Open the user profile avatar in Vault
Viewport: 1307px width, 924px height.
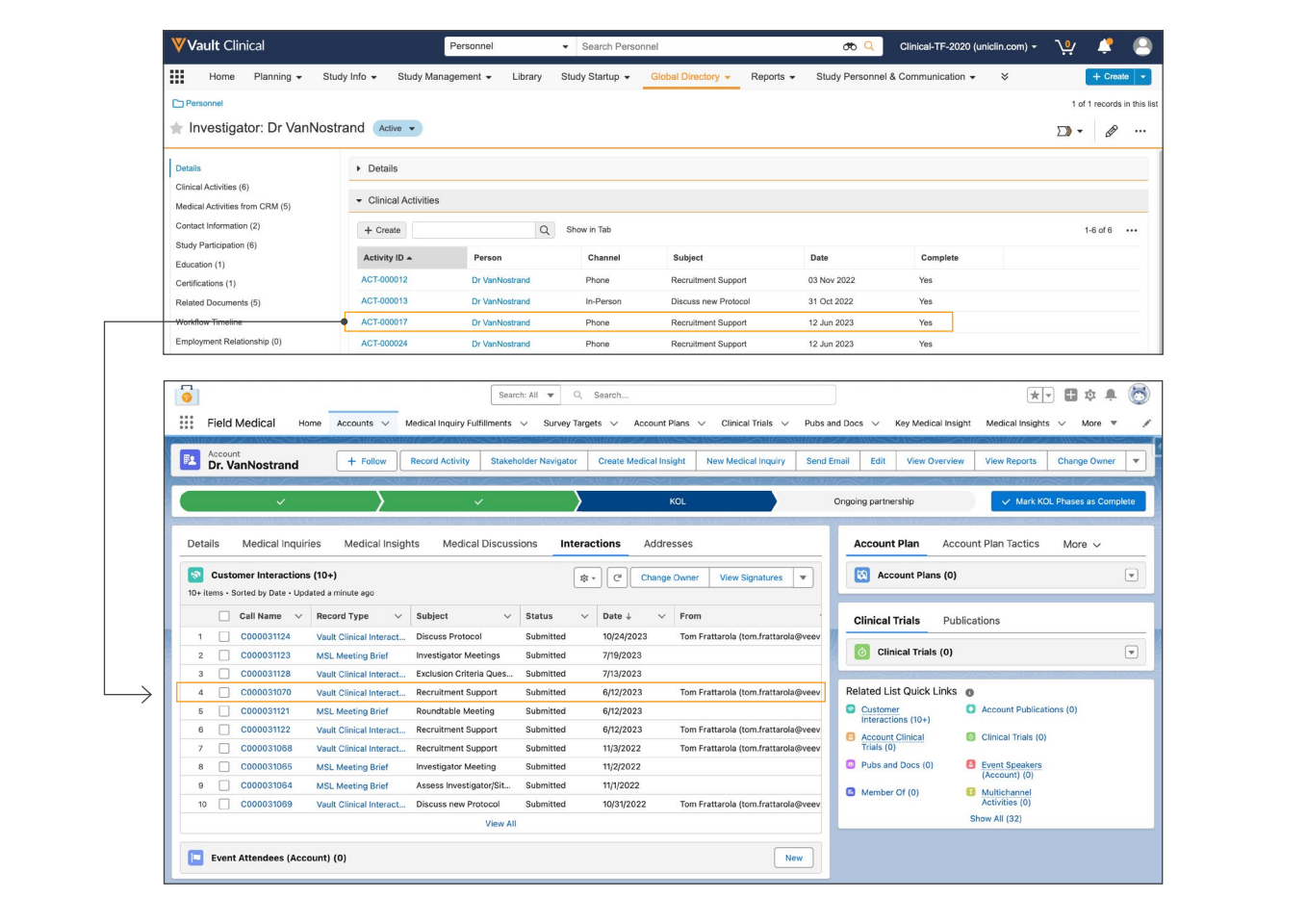[1142, 46]
